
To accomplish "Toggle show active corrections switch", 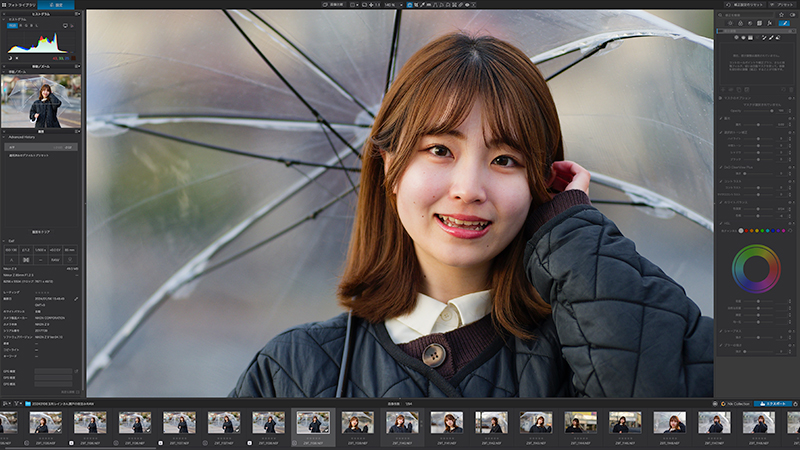I will point(792,15).
